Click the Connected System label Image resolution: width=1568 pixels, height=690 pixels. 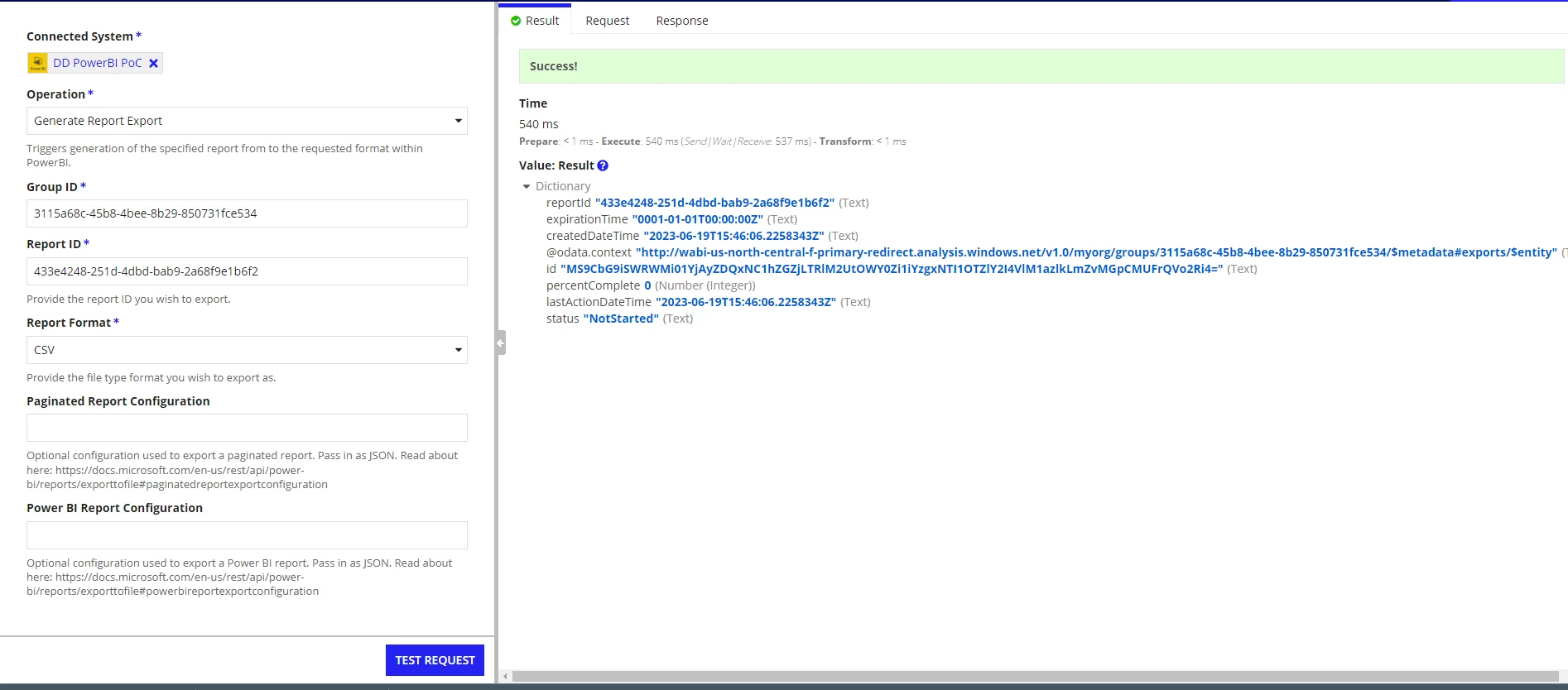pyautogui.click(x=79, y=36)
